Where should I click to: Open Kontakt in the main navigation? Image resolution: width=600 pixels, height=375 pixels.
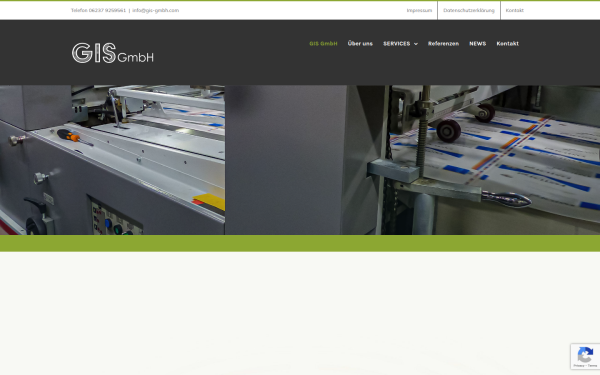click(x=507, y=44)
